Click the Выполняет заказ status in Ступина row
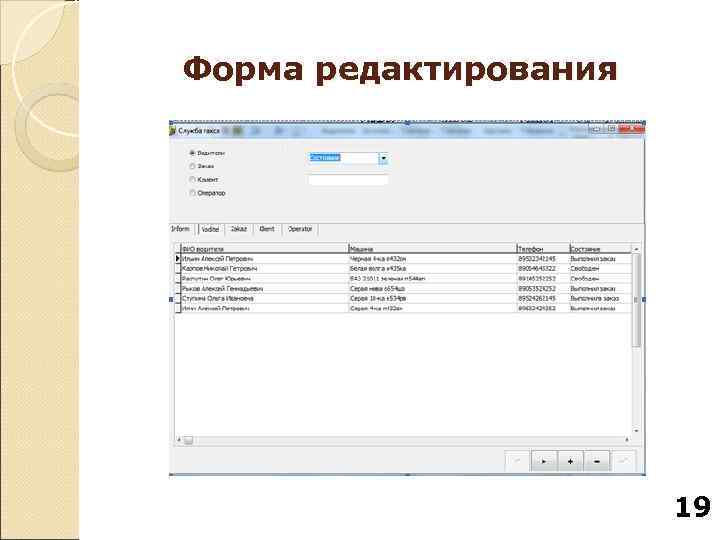Viewport: 720px width, 540px height. pos(600,298)
